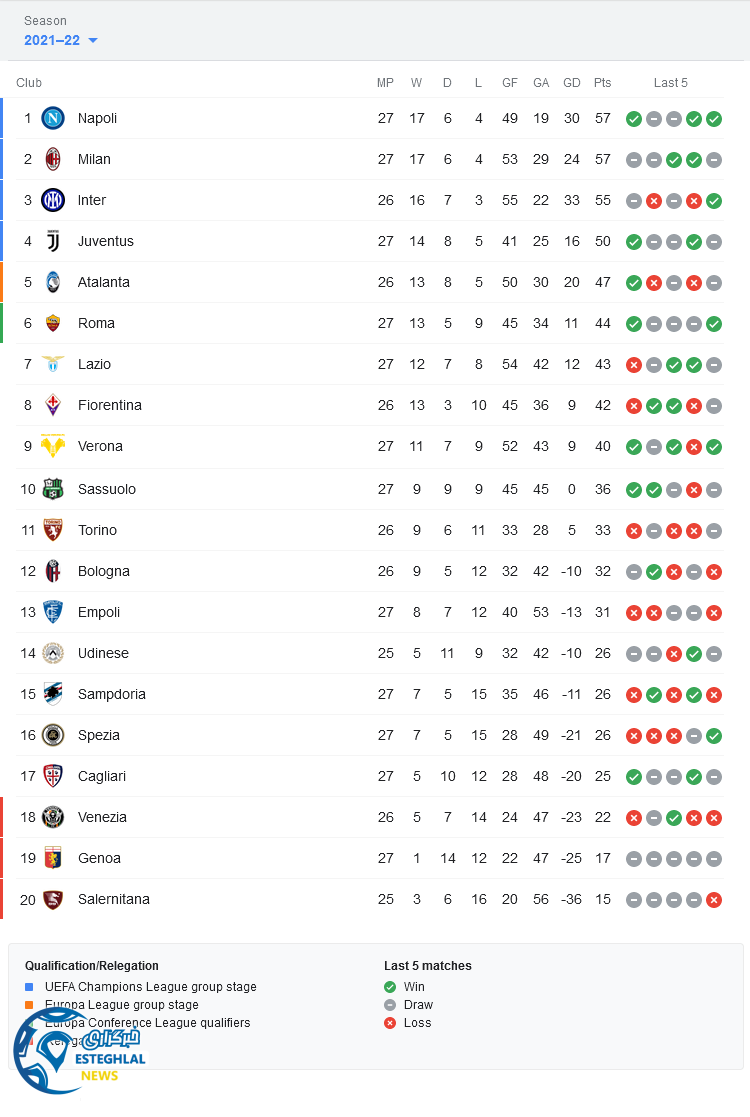Open the 2021–22 season dropdown
This screenshot has height=1117, width=750.
tap(61, 41)
